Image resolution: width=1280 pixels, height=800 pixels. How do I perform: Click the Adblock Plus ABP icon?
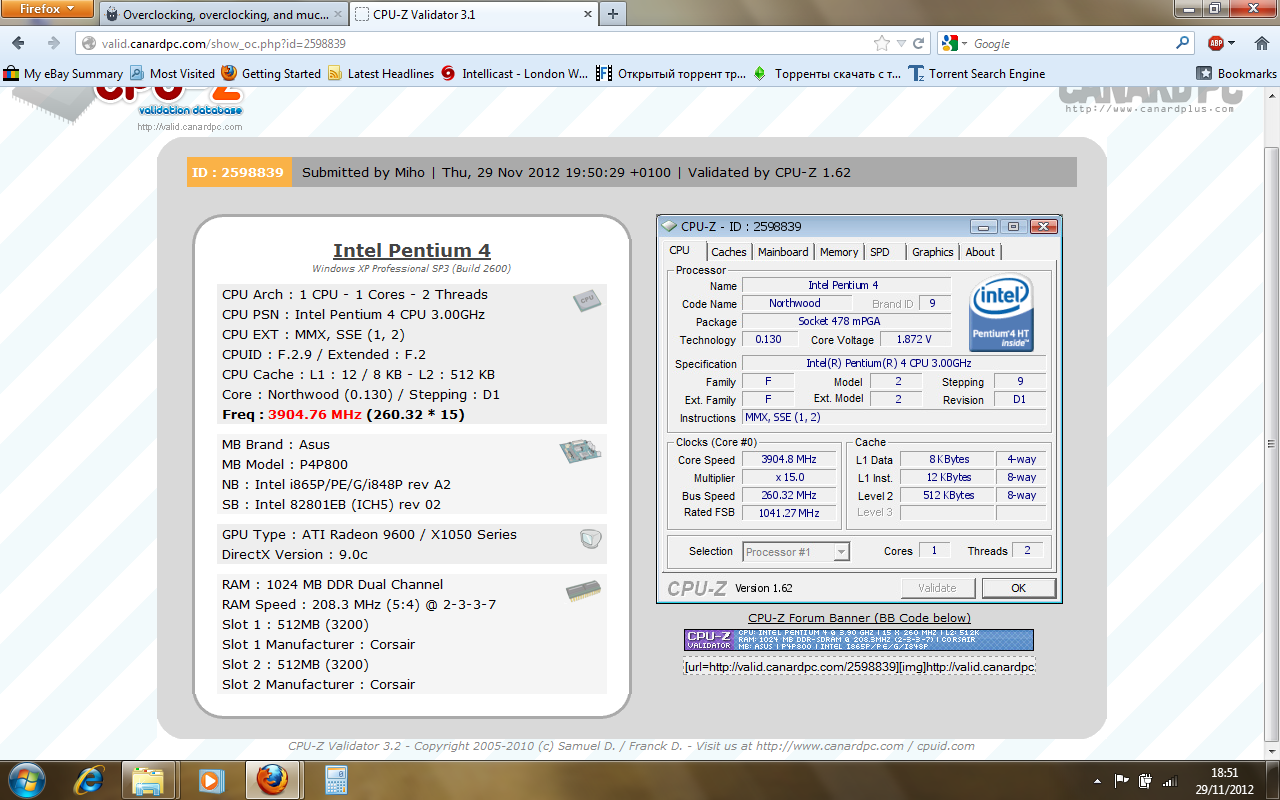click(x=1216, y=44)
